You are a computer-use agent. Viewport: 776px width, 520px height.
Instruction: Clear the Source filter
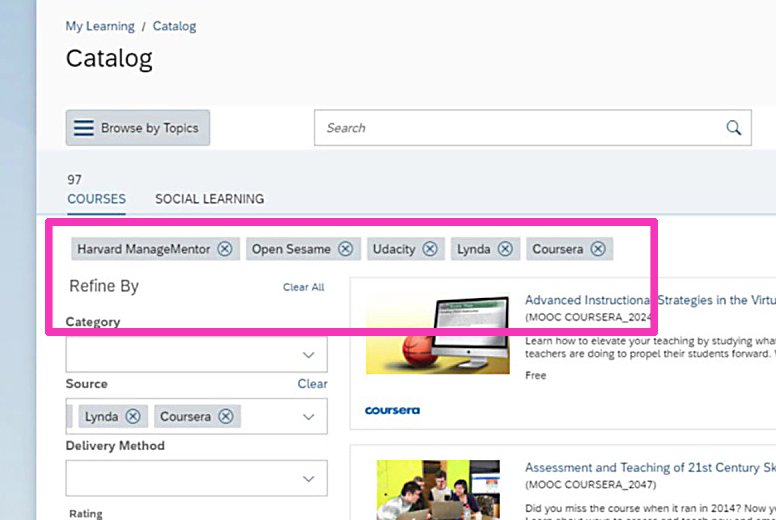(x=312, y=384)
